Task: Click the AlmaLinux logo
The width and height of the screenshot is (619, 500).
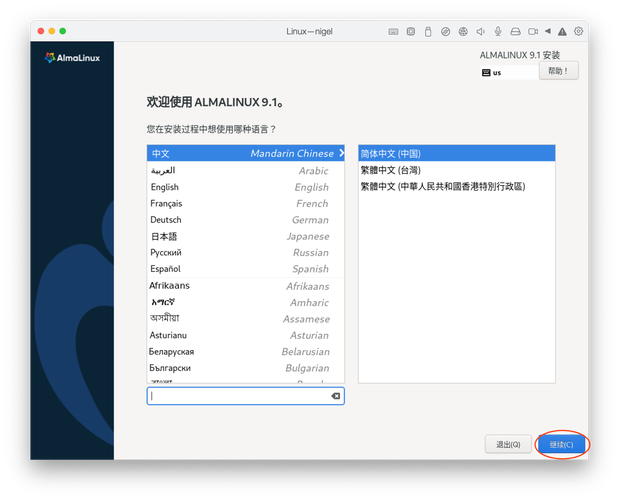Action: (x=72, y=58)
